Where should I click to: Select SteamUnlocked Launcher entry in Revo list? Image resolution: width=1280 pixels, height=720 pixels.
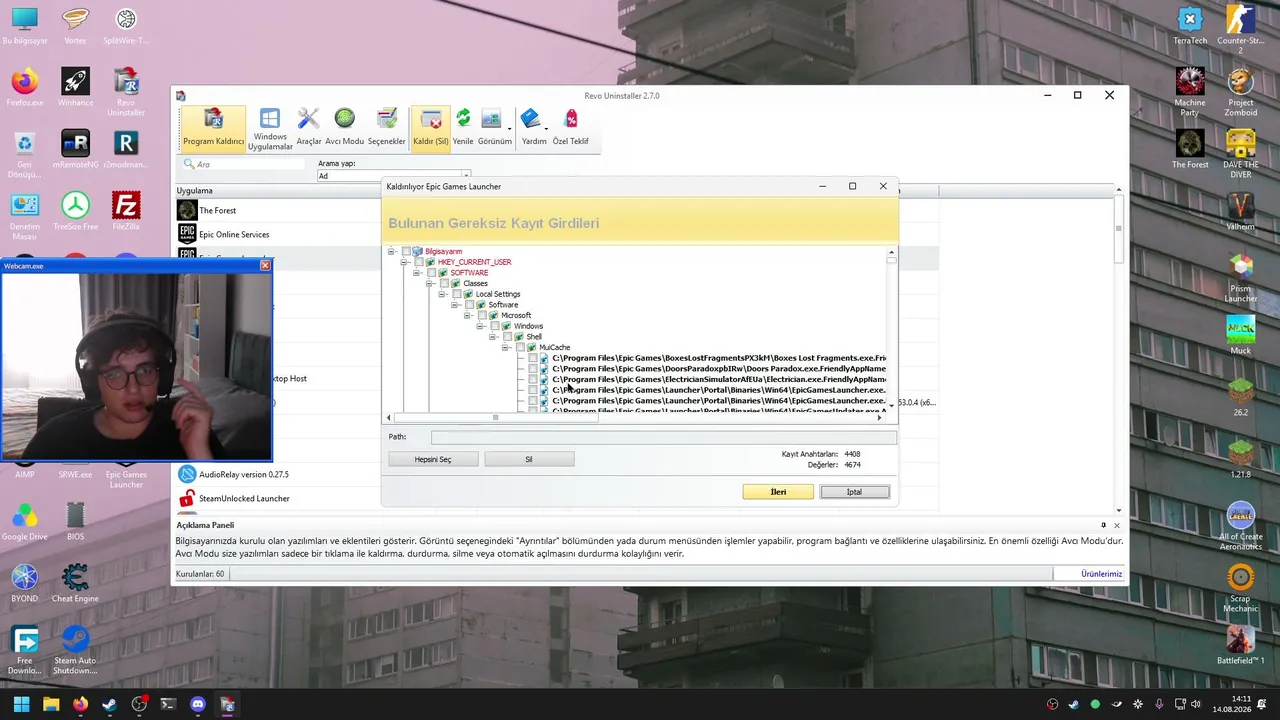point(278,498)
